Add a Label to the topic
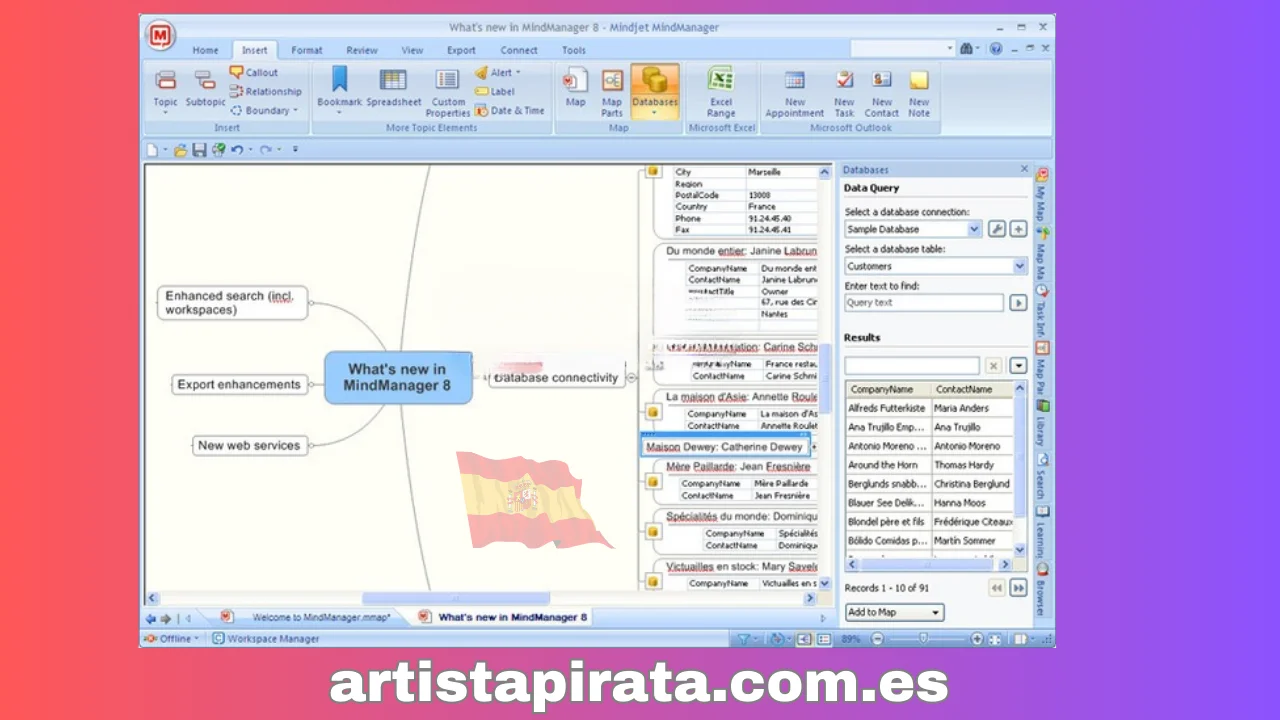Image resolution: width=1280 pixels, height=720 pixels. (x=494, y=91)
